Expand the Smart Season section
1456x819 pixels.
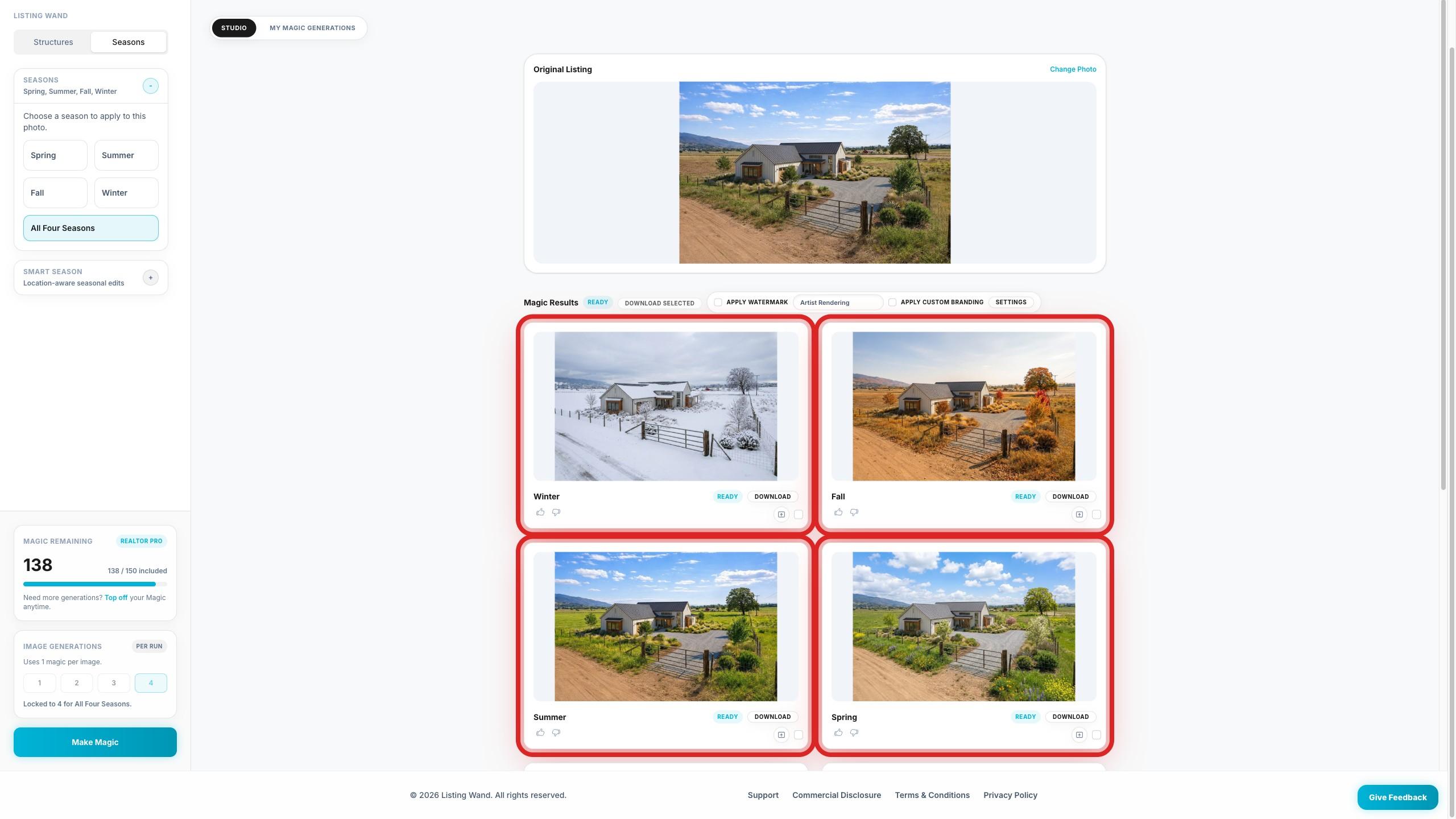point(151,278)
